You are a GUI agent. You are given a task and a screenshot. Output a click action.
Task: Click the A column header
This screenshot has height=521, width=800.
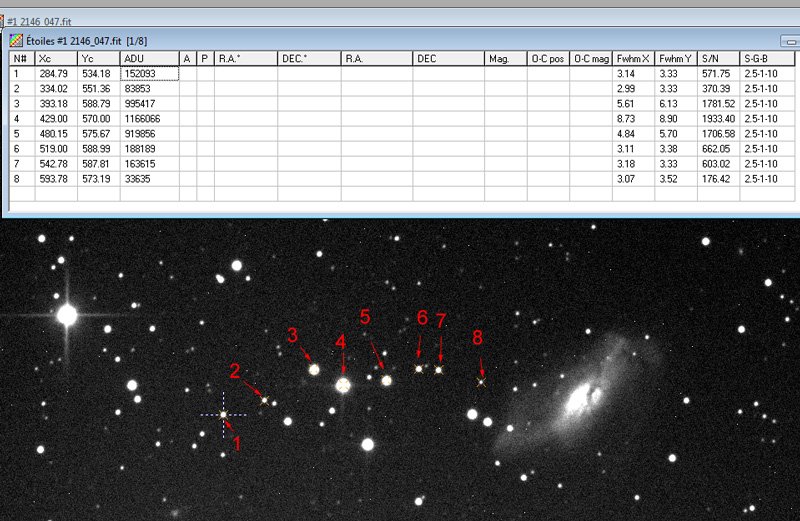point(188,59)
